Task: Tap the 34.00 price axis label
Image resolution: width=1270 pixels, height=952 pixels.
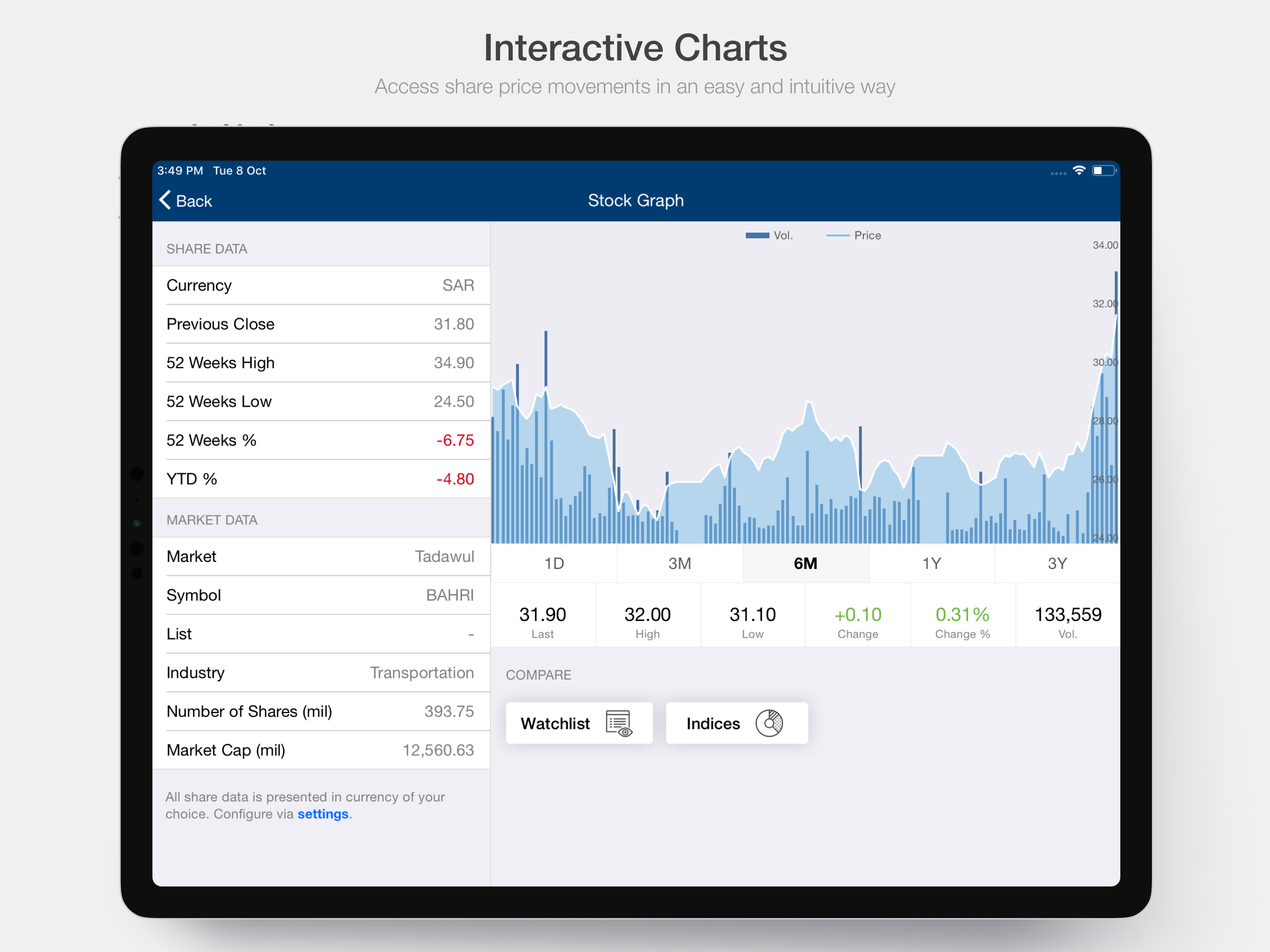Action: coord(1105,245)
